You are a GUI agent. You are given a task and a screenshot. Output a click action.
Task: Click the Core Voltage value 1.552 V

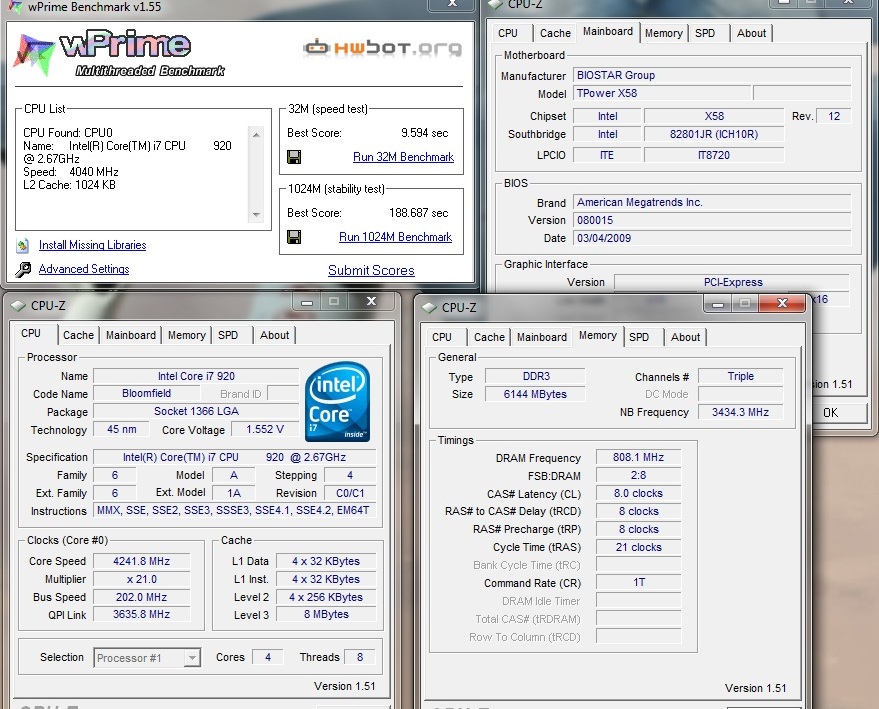tap(265, 429)
